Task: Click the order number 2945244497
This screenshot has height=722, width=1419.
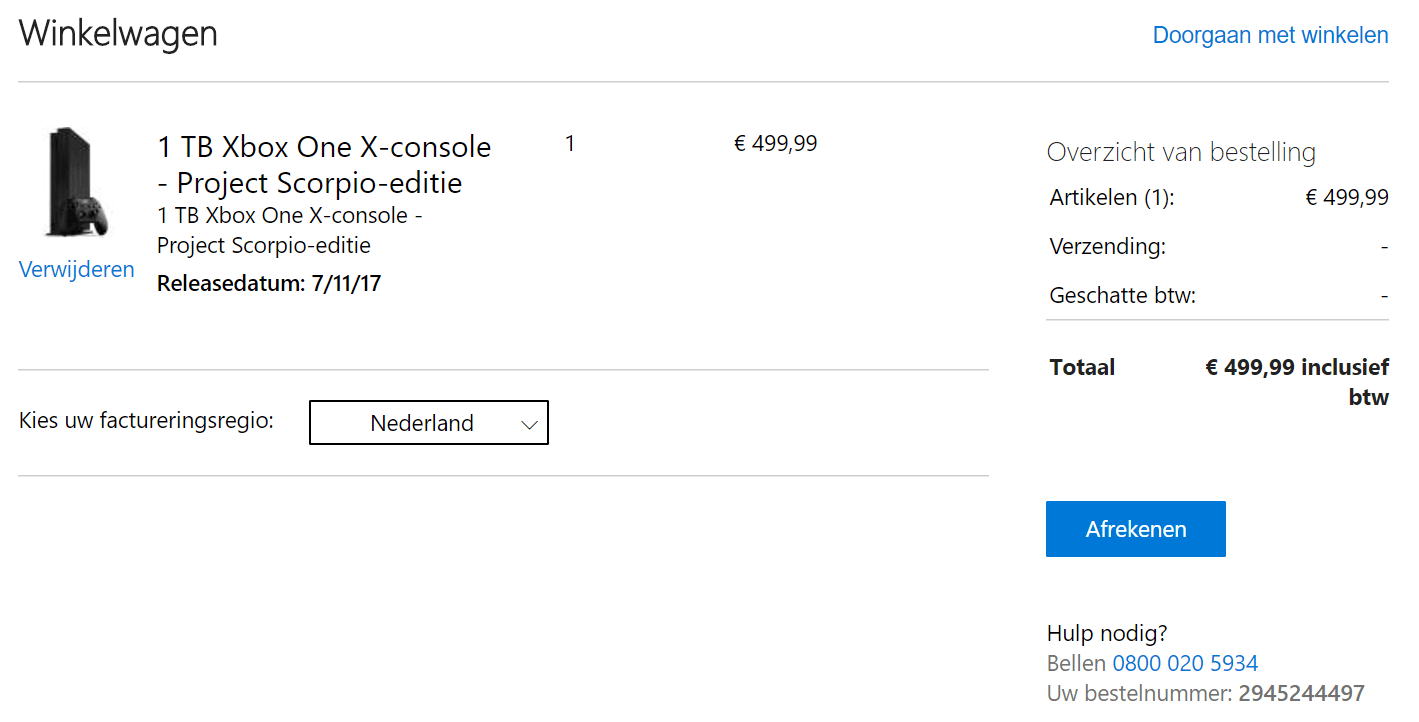Action: tap(1301, 694)
